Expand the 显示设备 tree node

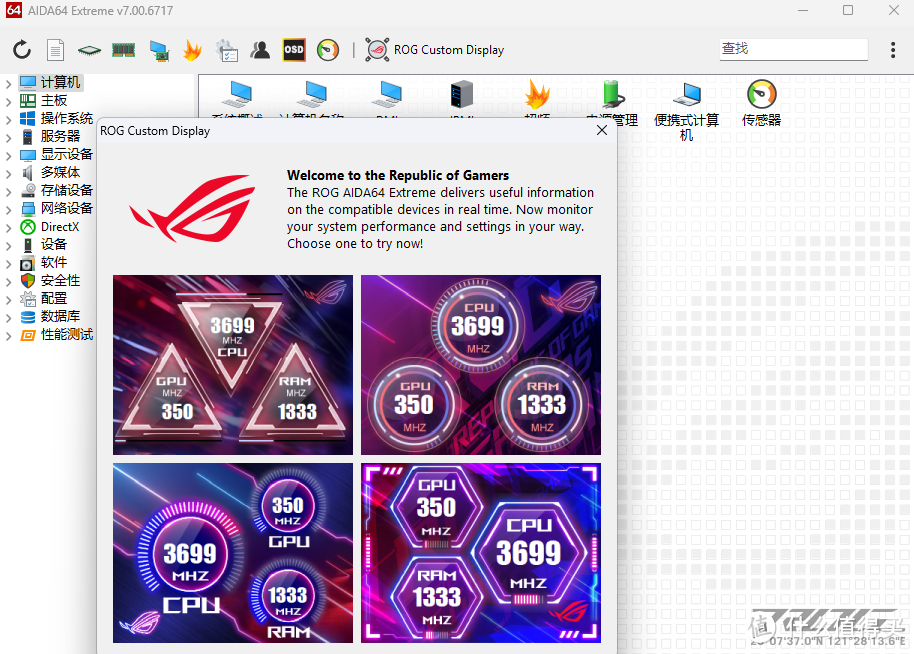pyautogui.click(x=8, y=156)
